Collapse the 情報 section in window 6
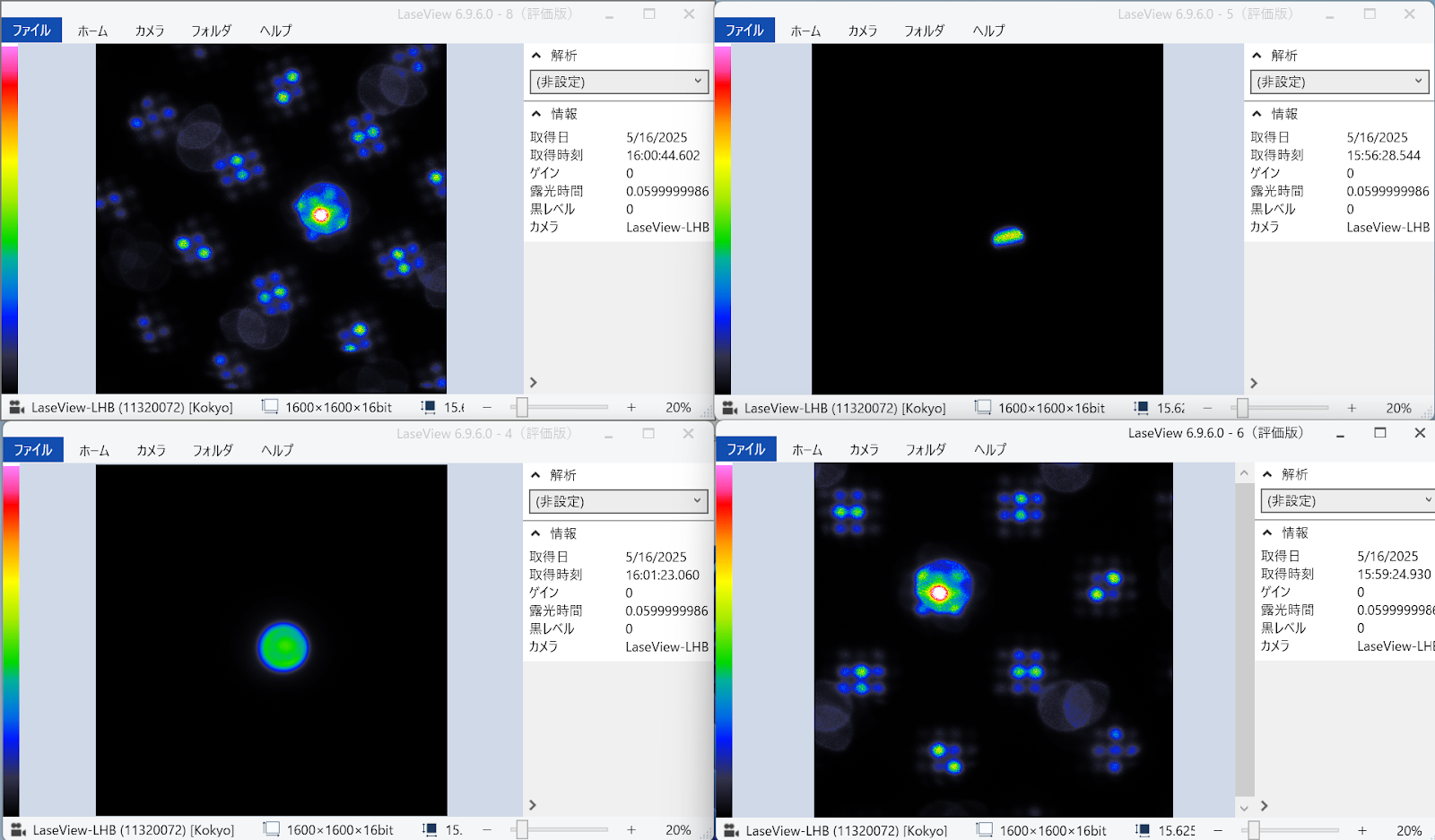This screenshot has height=840, width=1435. coord(1267,533)
